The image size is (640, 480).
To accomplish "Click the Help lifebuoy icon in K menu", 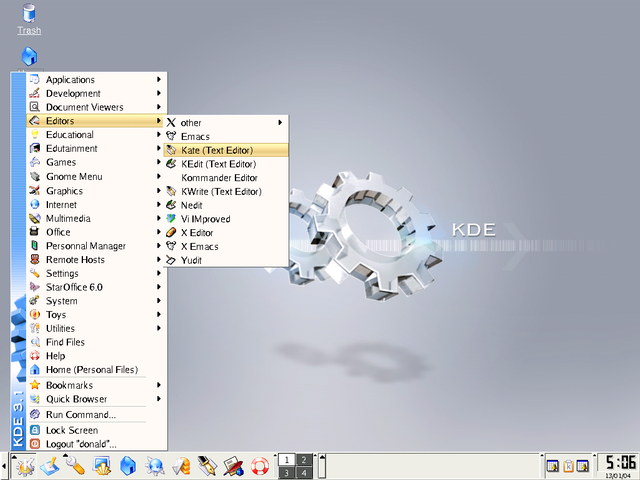I will tap(35, 356).
